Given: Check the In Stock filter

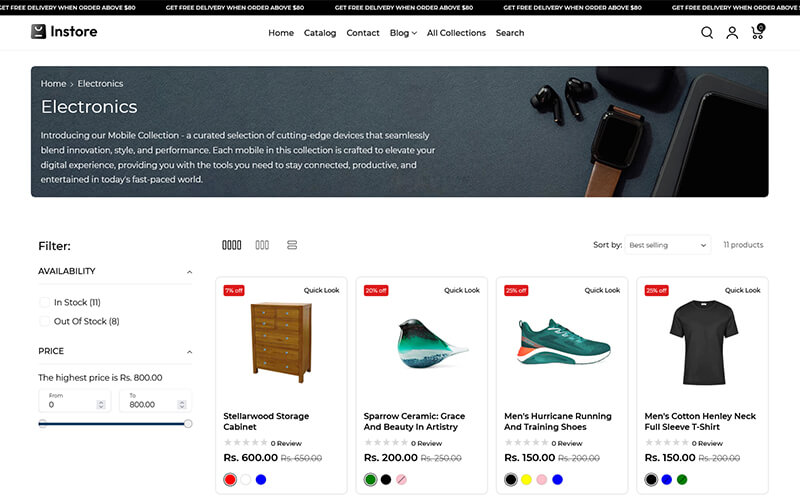Looking at the screenshot, I should (44, 302).
